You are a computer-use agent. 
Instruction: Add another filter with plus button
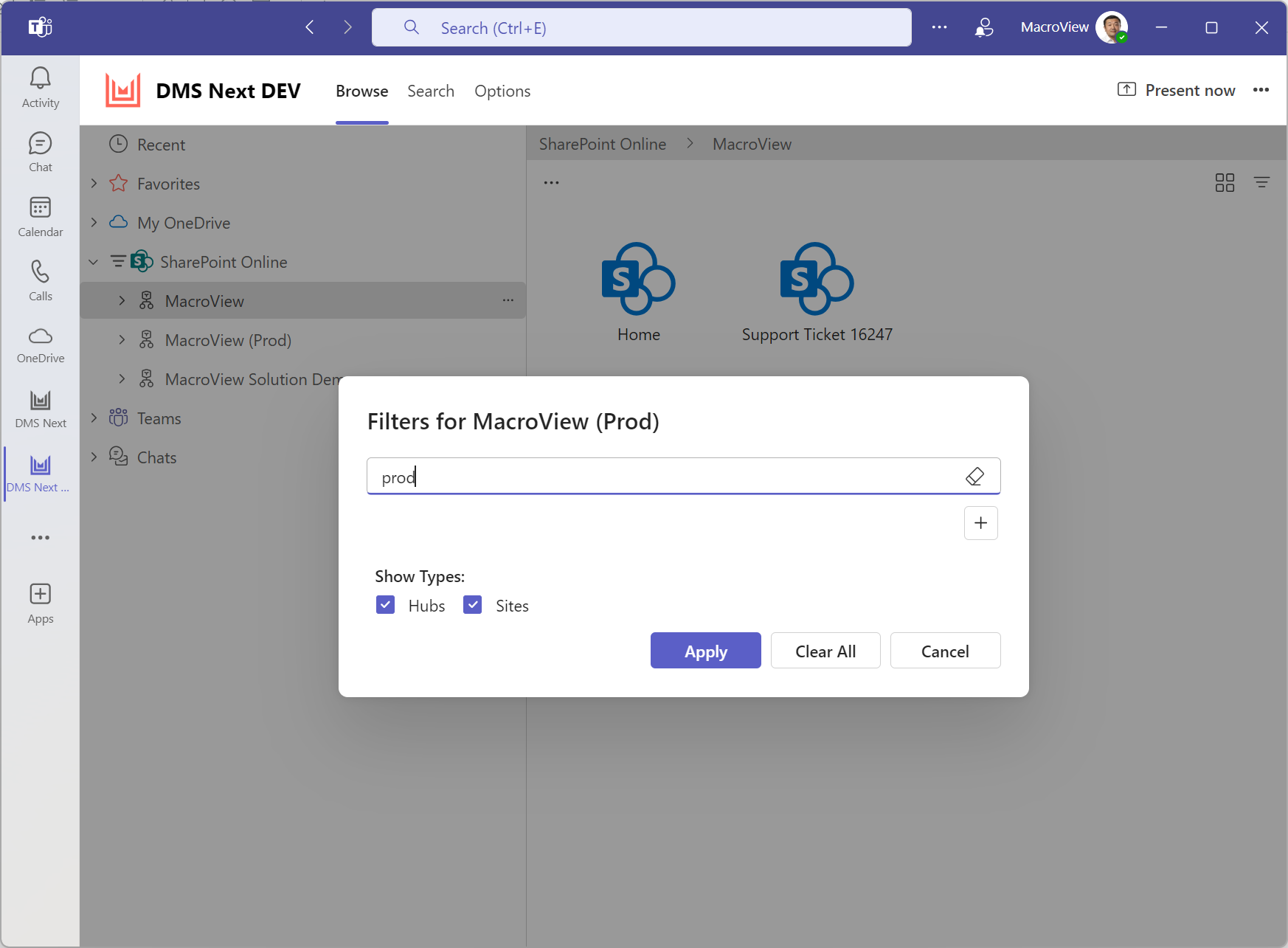coord(981,523)
